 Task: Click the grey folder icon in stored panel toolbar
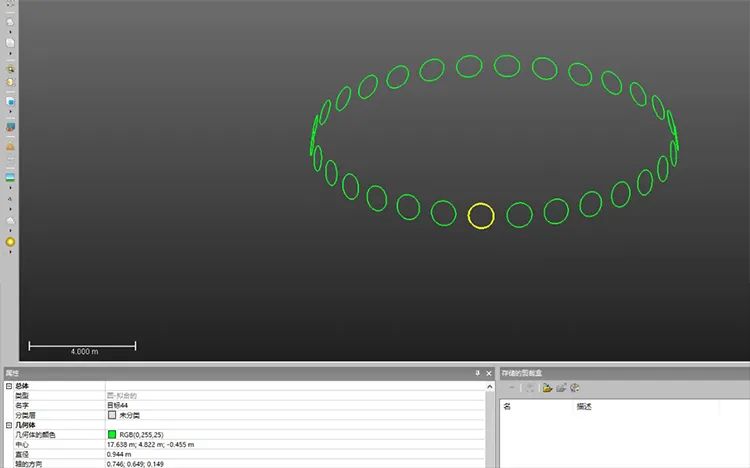(x=561, y=388)
